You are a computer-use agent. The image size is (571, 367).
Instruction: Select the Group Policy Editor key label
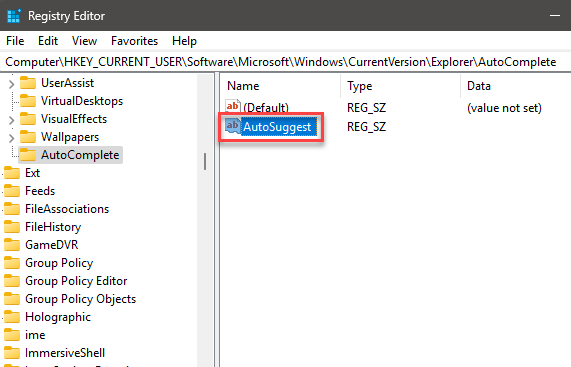click(x=76, y=281)
